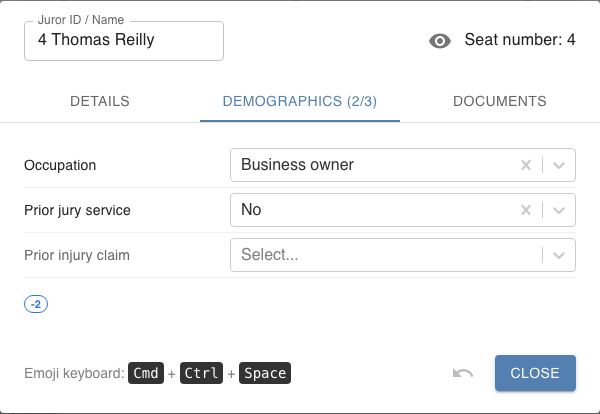The height and width of the screenshot is (414, 600).
Task: Click the Cmd key hint
Action: tap(146, 373)
